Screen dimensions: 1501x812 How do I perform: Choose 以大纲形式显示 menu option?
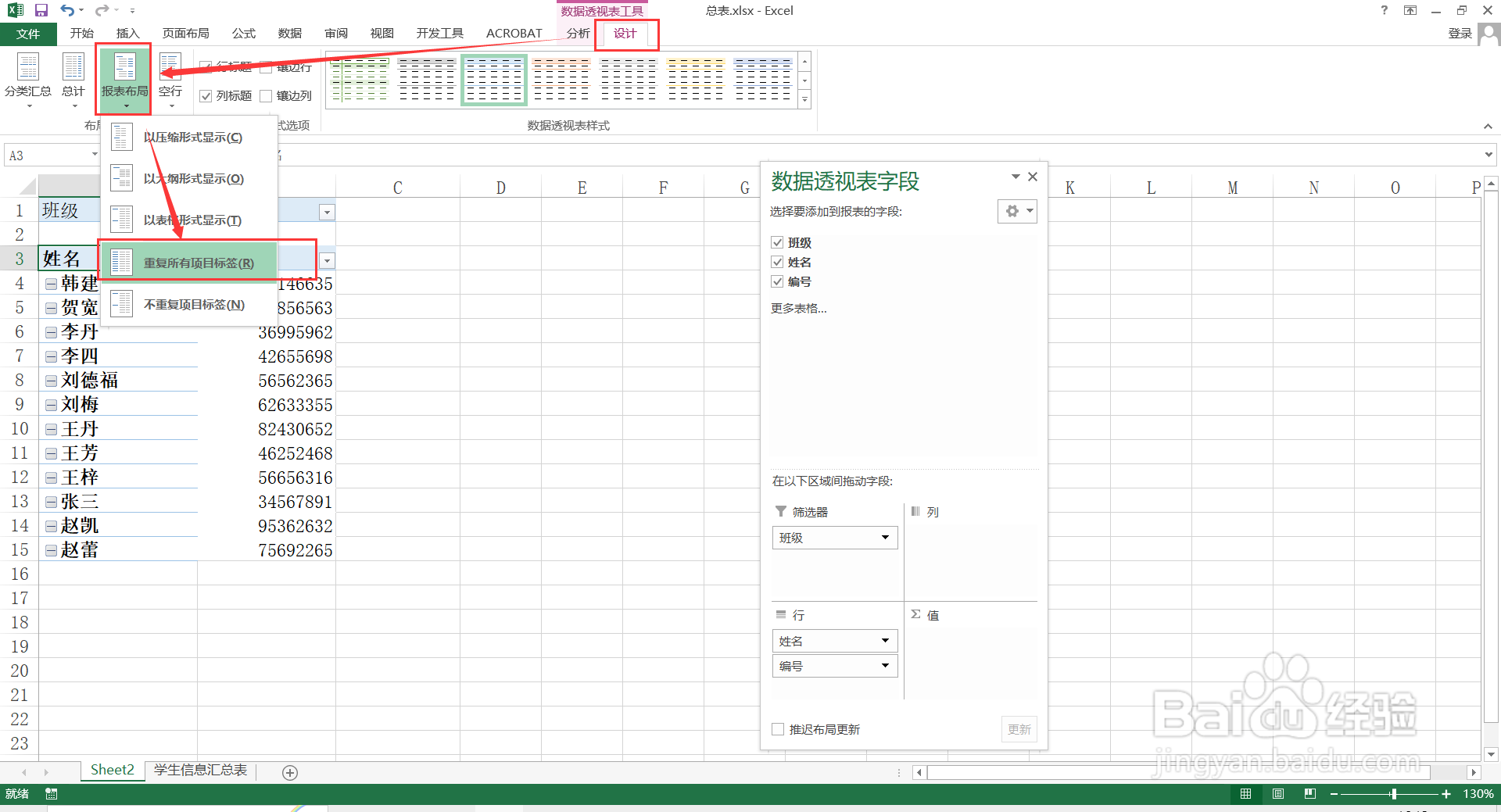tap(189, 179)
